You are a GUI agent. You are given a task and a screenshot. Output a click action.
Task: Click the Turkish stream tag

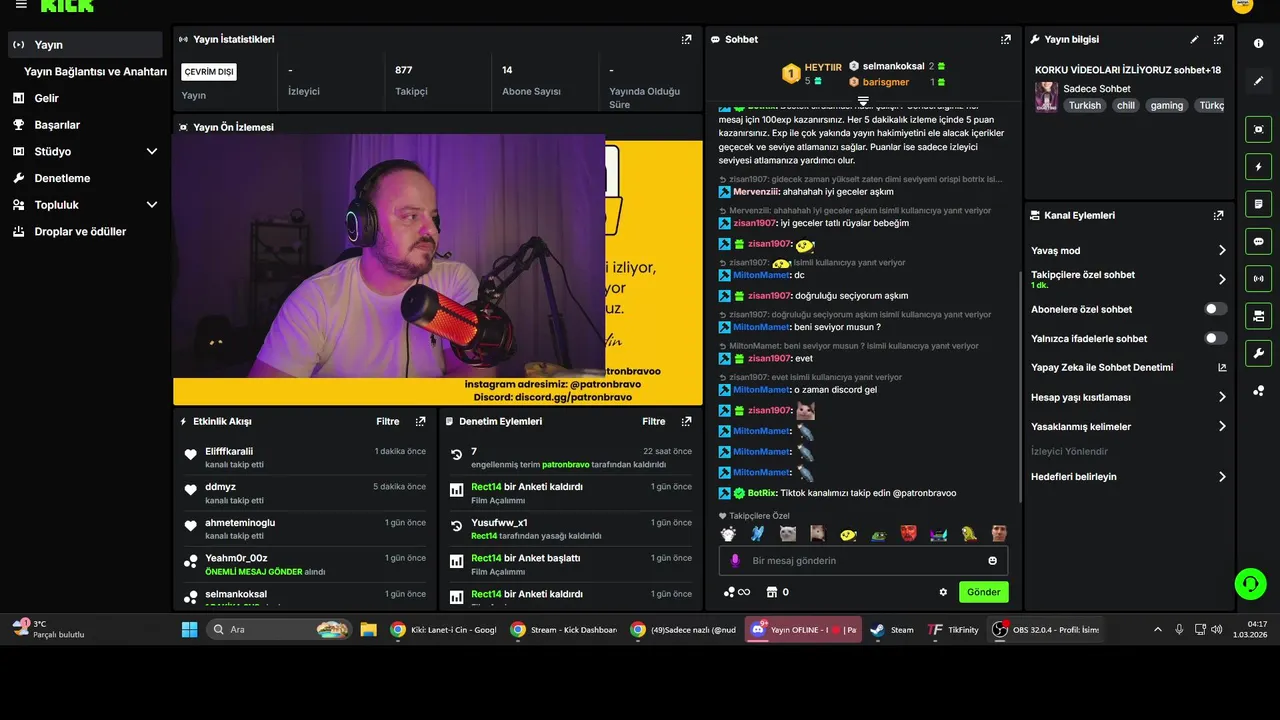(1084, 105)
